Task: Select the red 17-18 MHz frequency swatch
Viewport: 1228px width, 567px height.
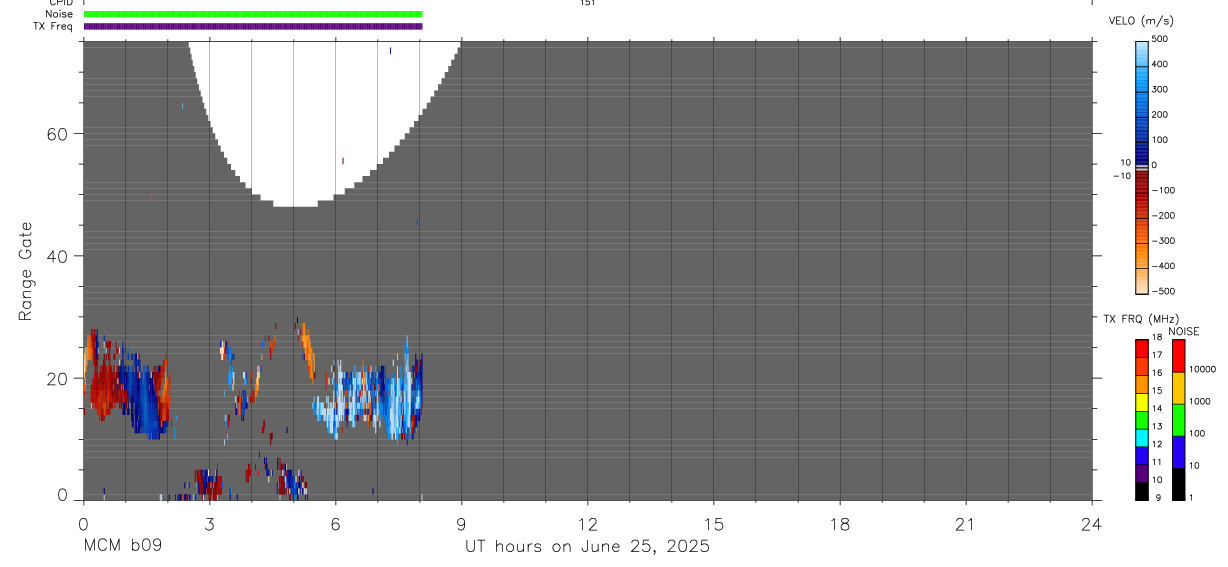Action: 1142,347
